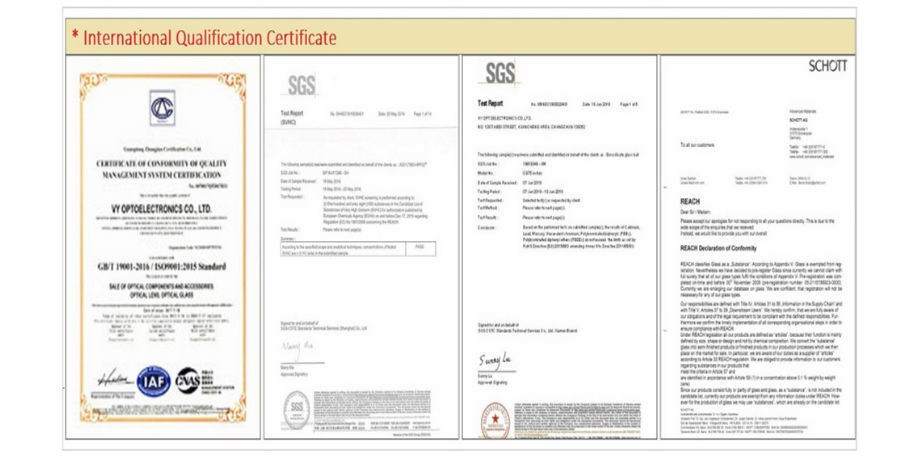
Task: Click the signature on the ISO certificate
Action: [x=113, y=379]
